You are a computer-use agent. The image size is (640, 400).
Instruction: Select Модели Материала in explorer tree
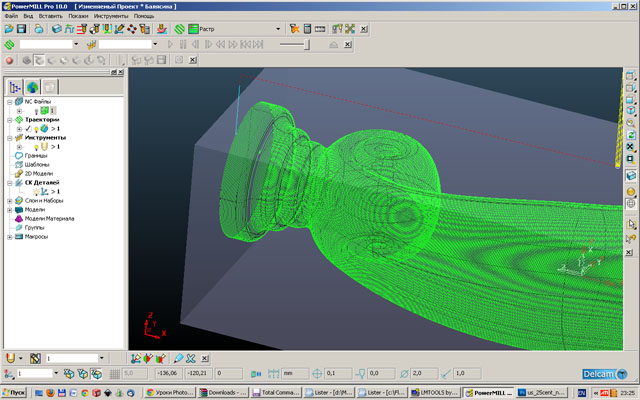pyautogui.click(x=49, y=219)
